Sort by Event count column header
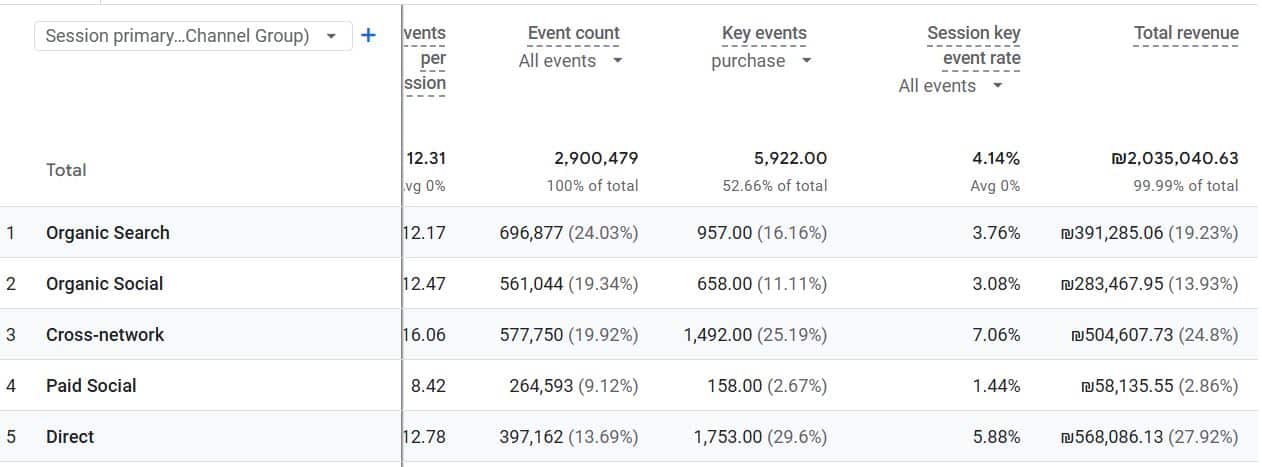 (573, 33)
